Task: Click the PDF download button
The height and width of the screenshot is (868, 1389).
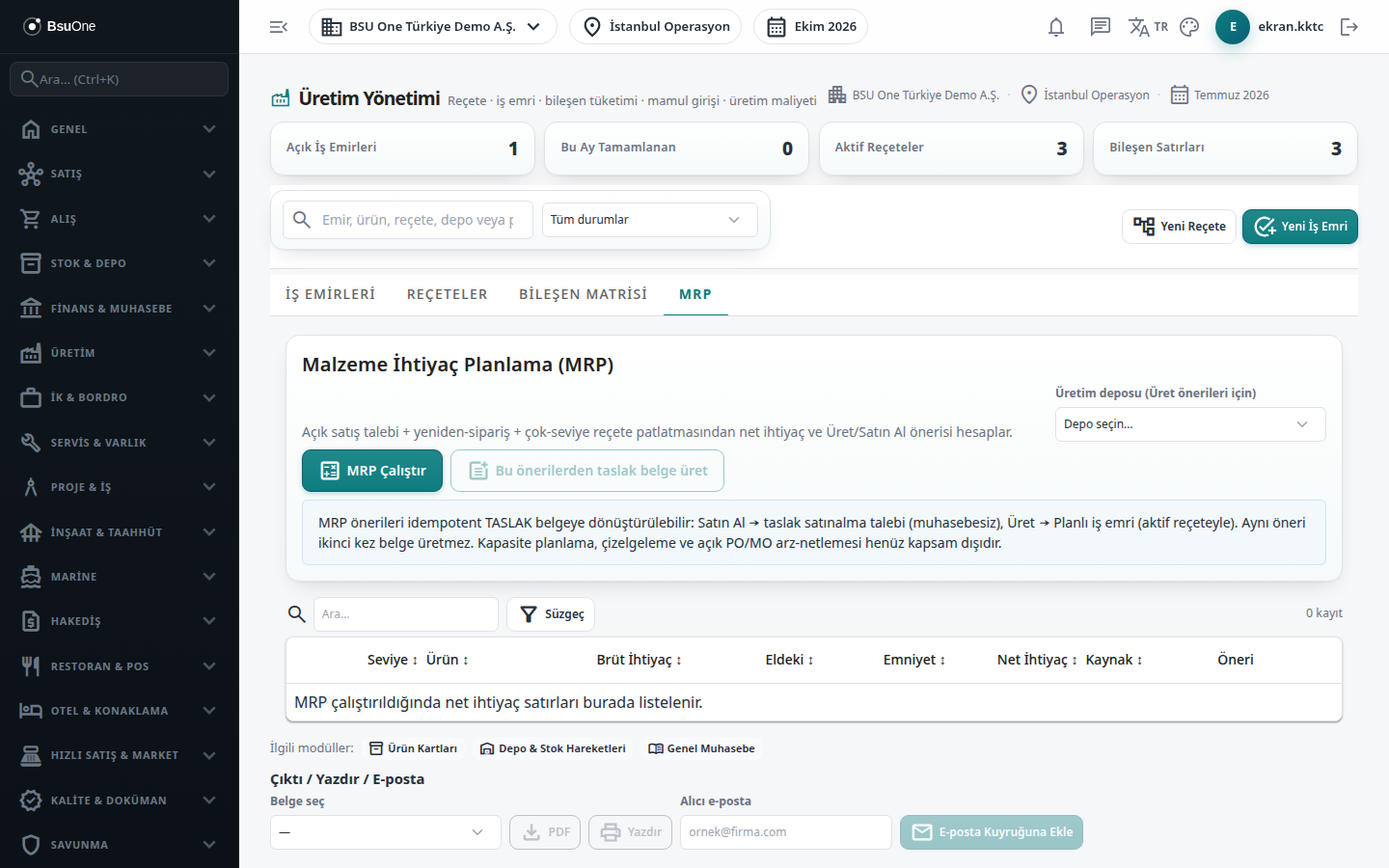Action: pos(545,832)
